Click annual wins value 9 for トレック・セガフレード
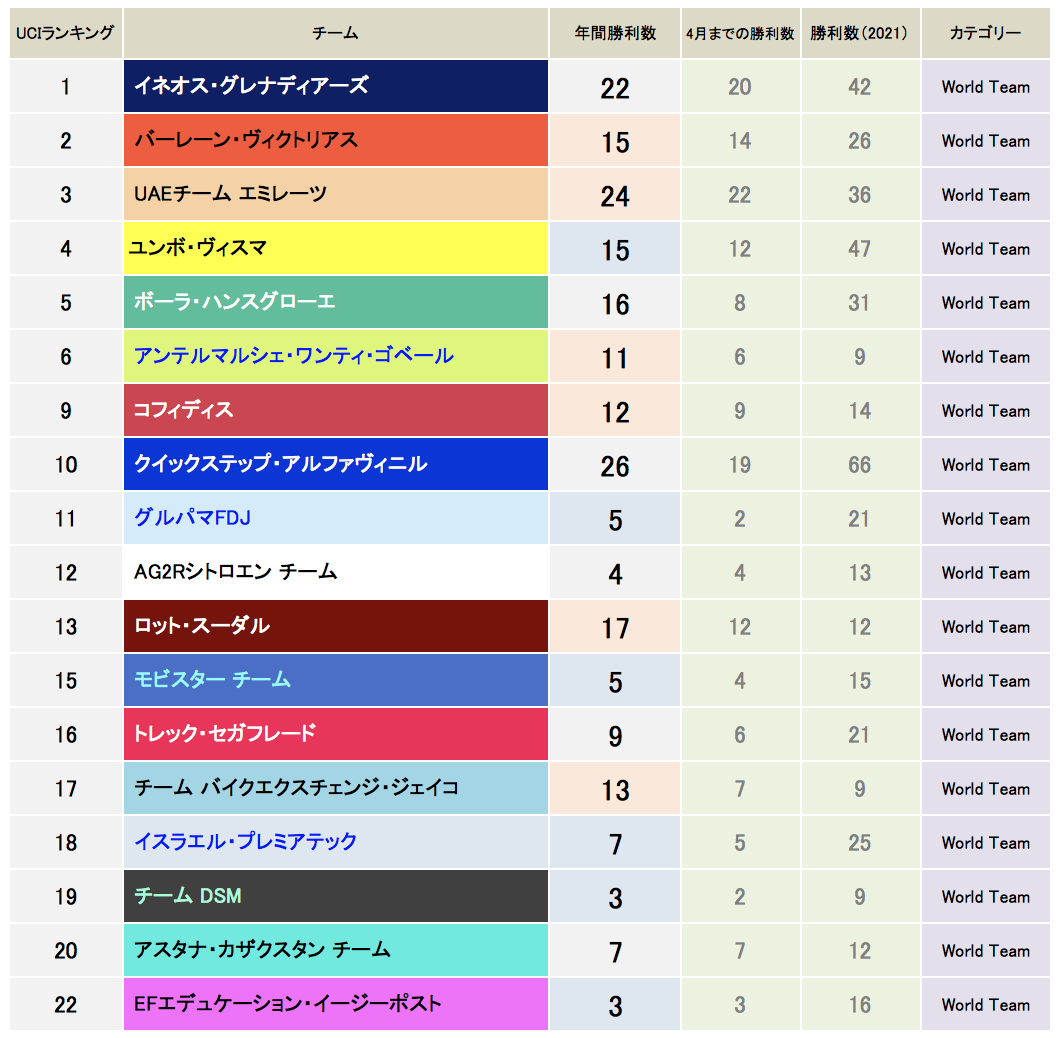The image size is (1058, 1038). click(615, 736)
